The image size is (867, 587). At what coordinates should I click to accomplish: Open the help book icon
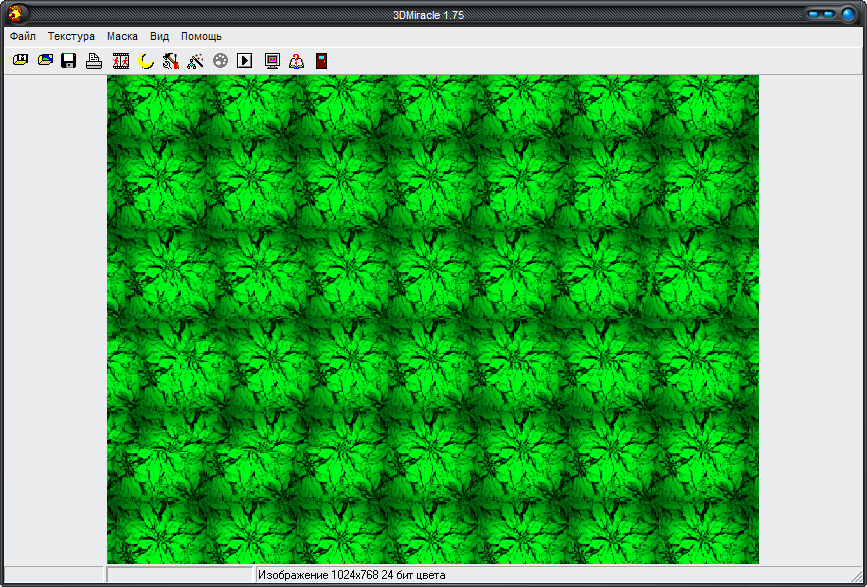pos(296,61)
